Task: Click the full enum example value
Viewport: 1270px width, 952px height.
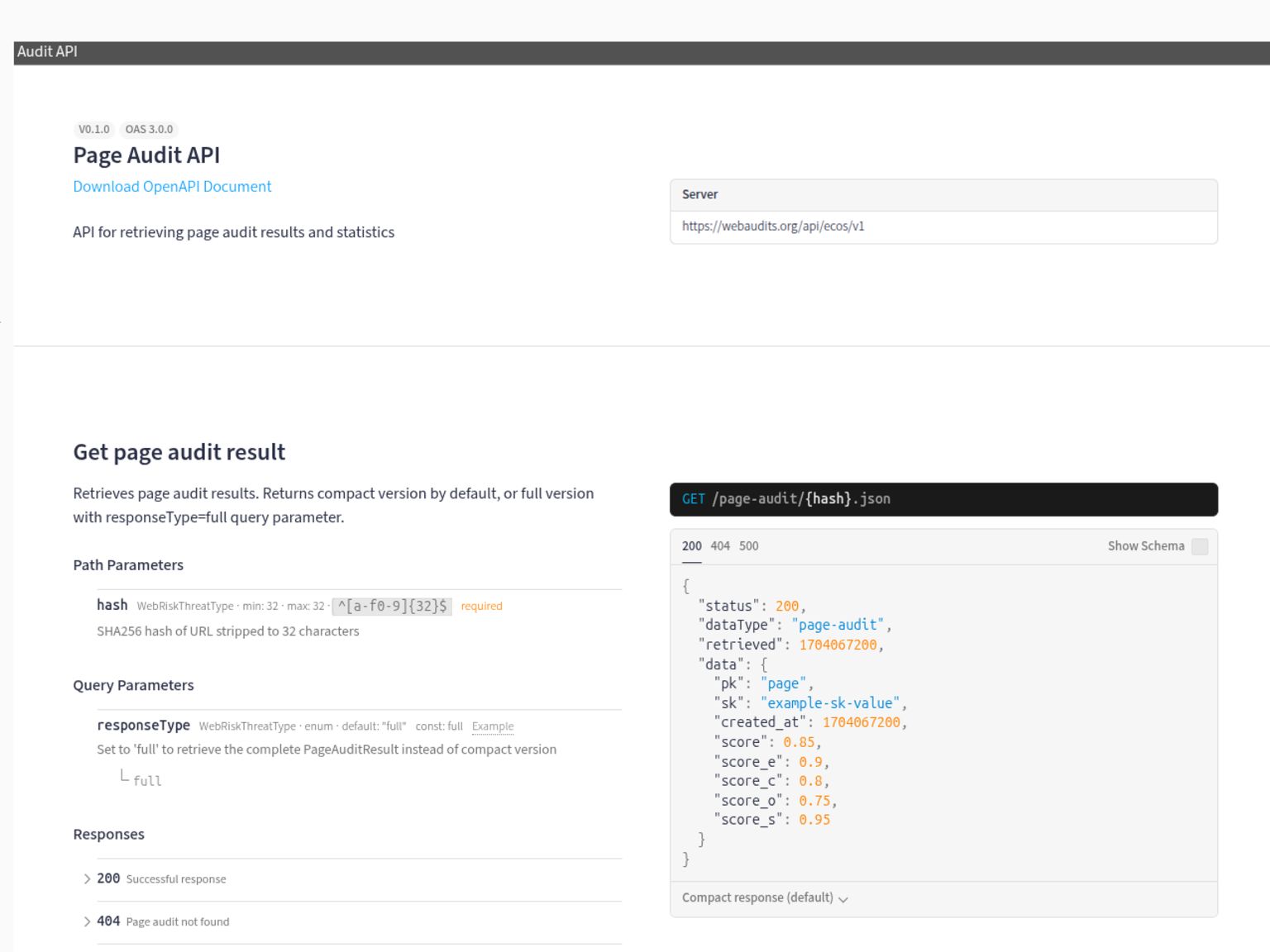Action: coord(147,781)
